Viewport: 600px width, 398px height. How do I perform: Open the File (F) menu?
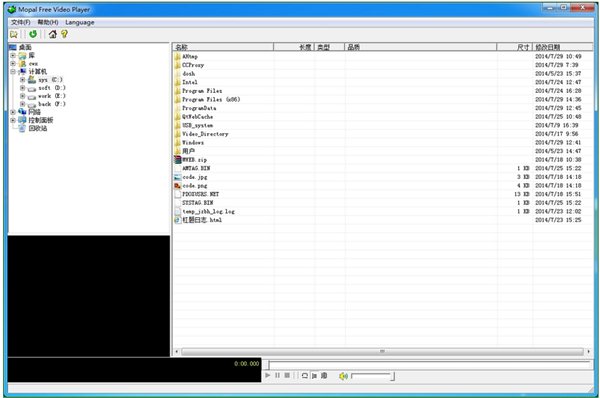[x=21, y=23]
